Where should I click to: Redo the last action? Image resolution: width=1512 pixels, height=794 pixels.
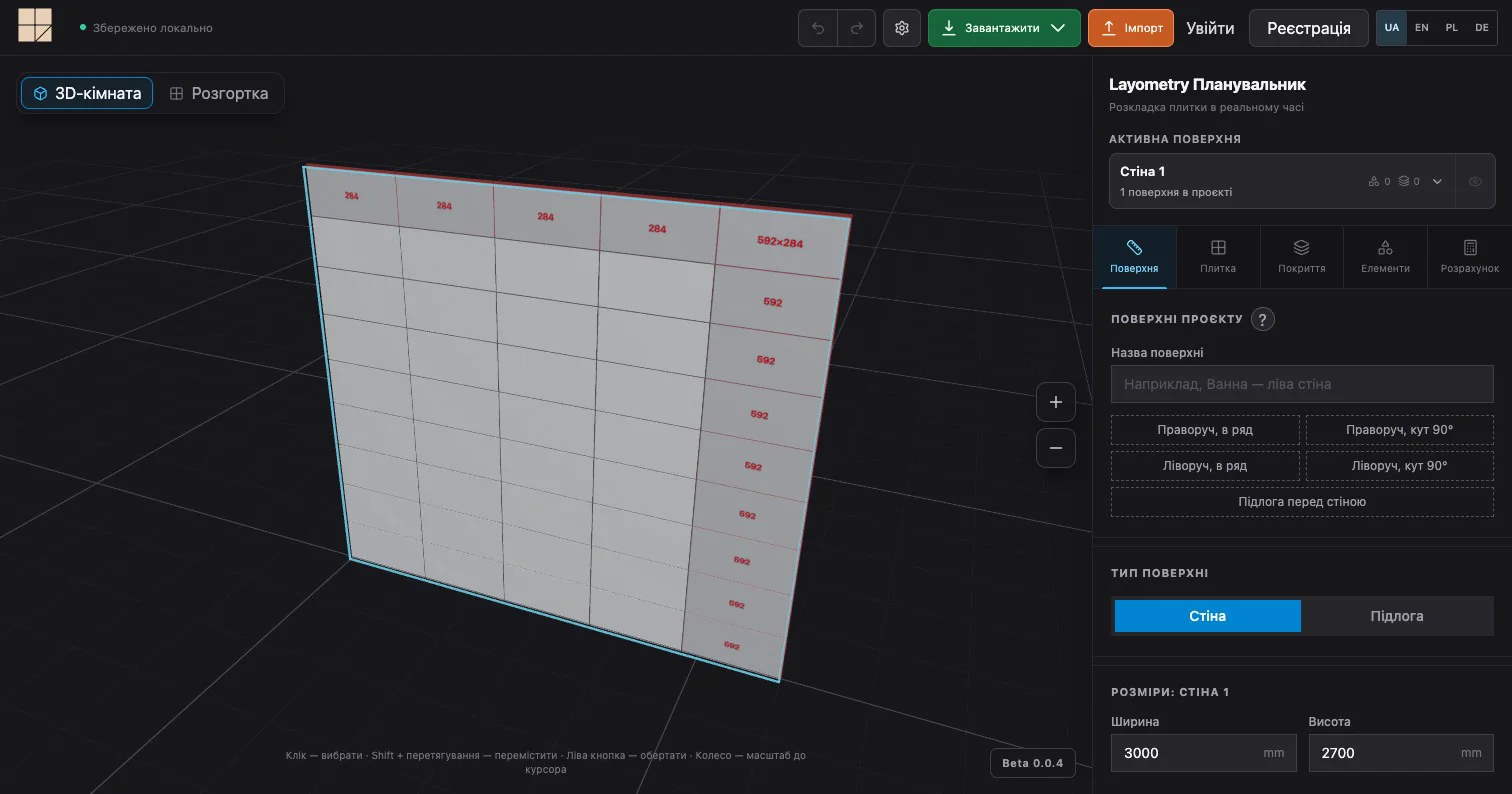coord(856,28)
